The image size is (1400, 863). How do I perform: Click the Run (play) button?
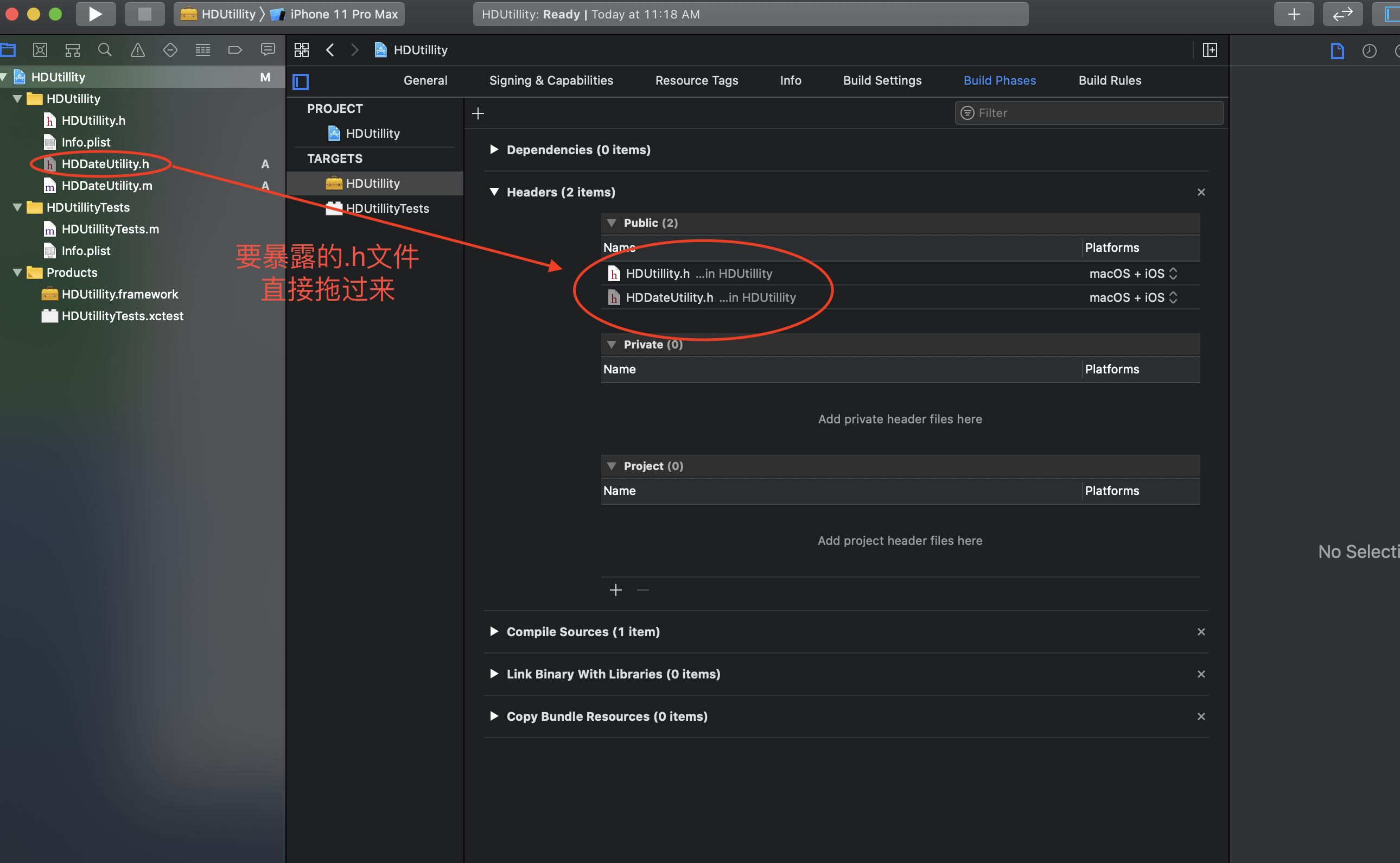96,14
